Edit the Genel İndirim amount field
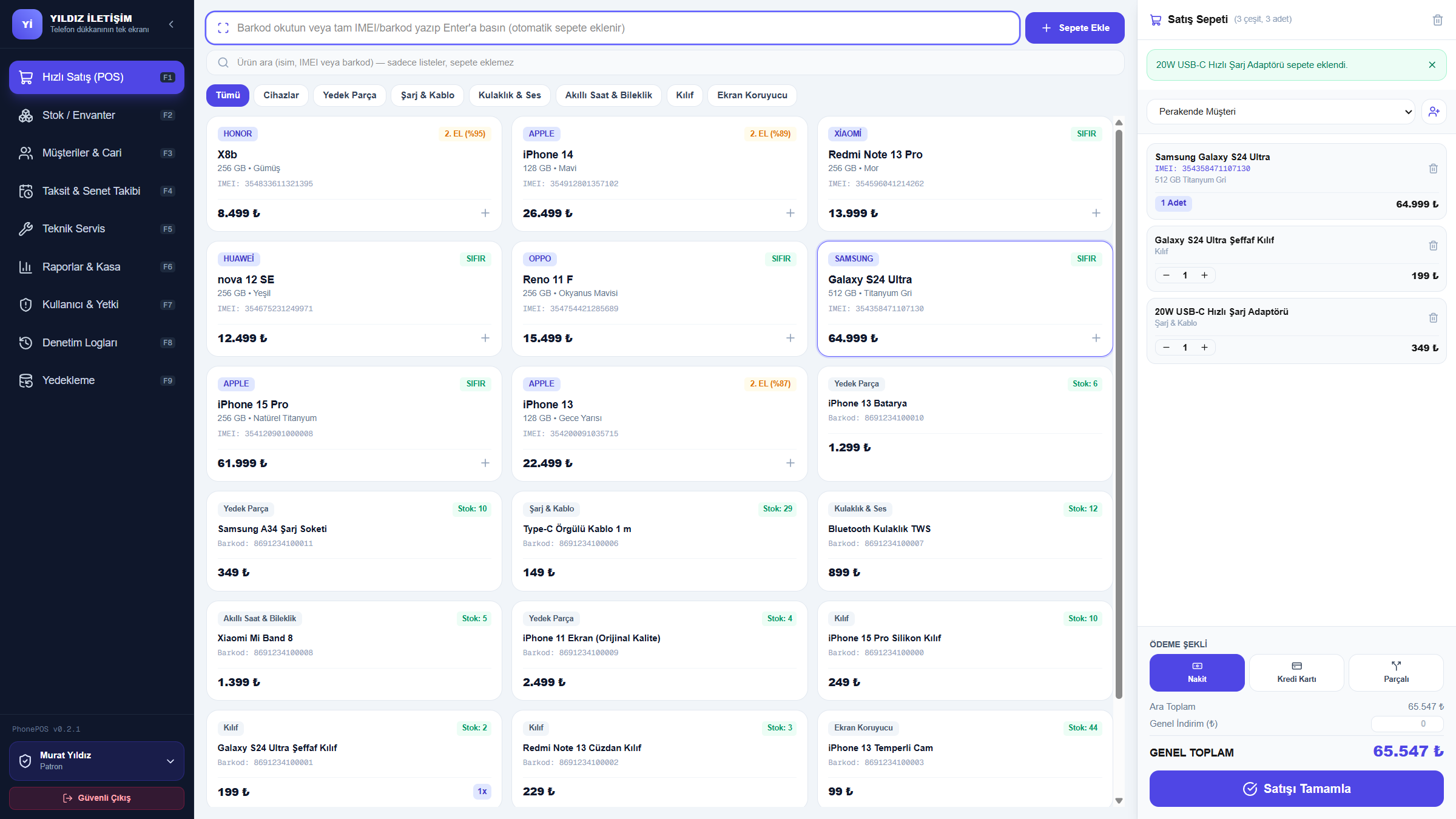 (x=1407, y=724)
